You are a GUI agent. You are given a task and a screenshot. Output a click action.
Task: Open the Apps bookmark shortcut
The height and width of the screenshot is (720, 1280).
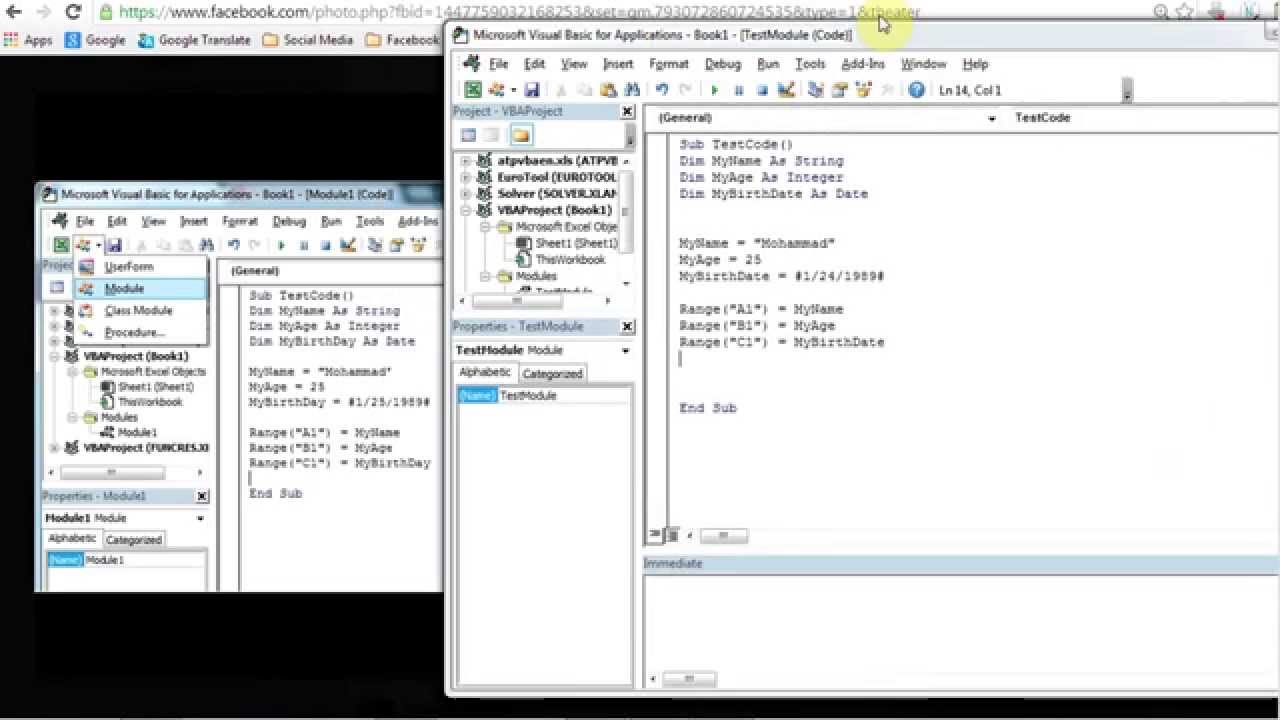point(28,40)
